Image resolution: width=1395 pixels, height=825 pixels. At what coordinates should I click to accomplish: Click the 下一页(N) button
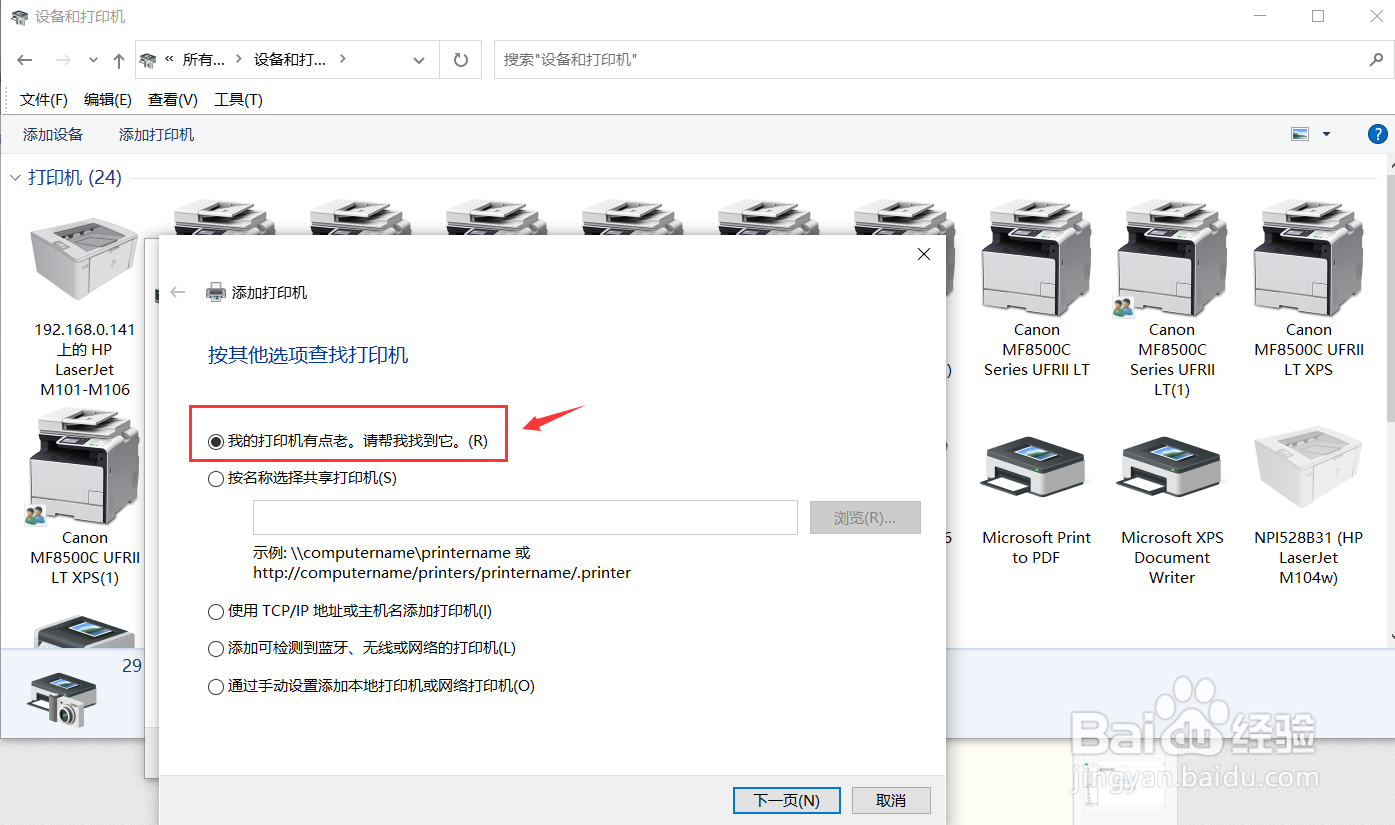[x=786, y=800]
